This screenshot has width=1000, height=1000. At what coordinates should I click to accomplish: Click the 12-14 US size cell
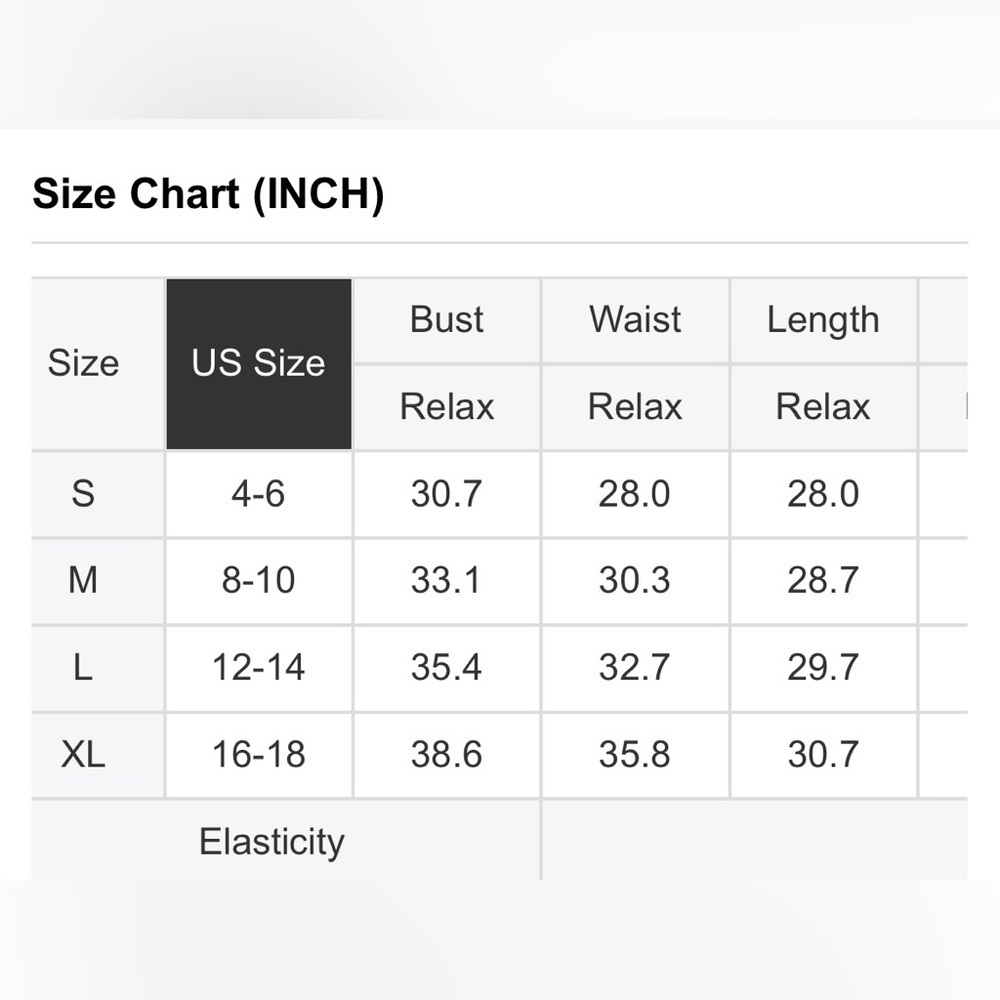(259, 668)
